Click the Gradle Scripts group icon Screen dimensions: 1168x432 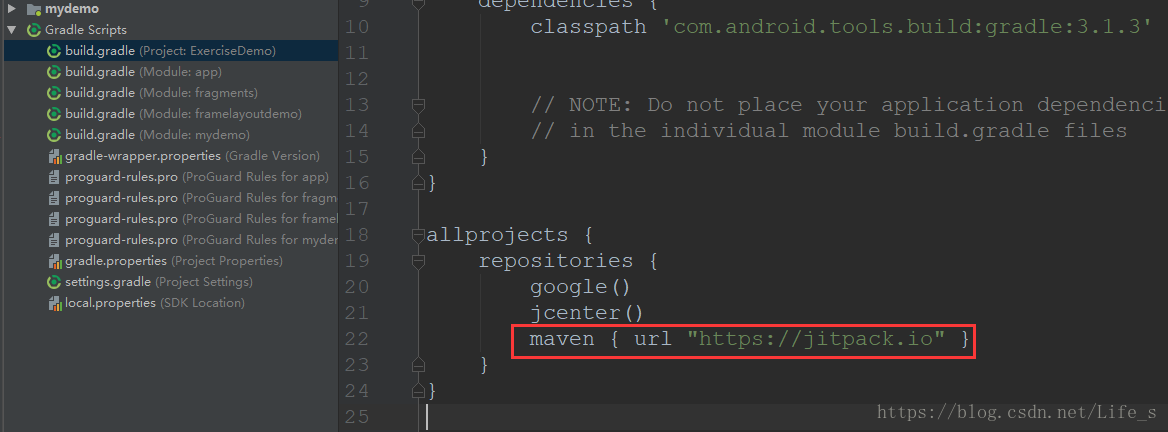(x=34, y=31)
